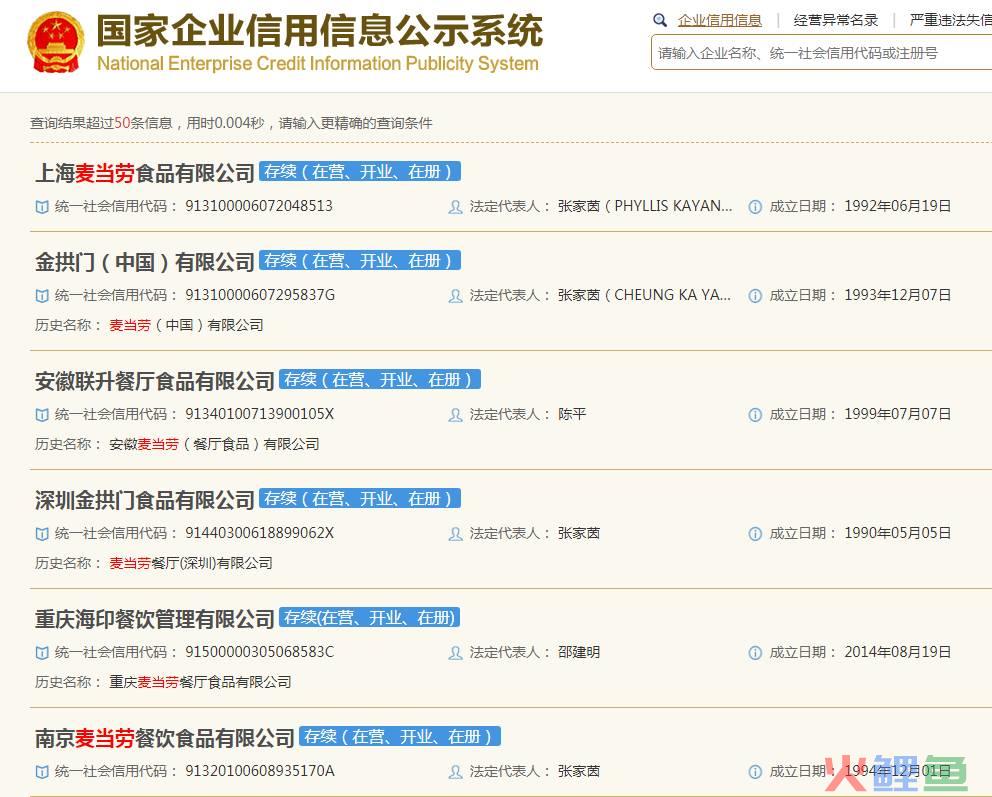Open the 企业信用信息 search tab
992x797 pixels.
(719, 20)
